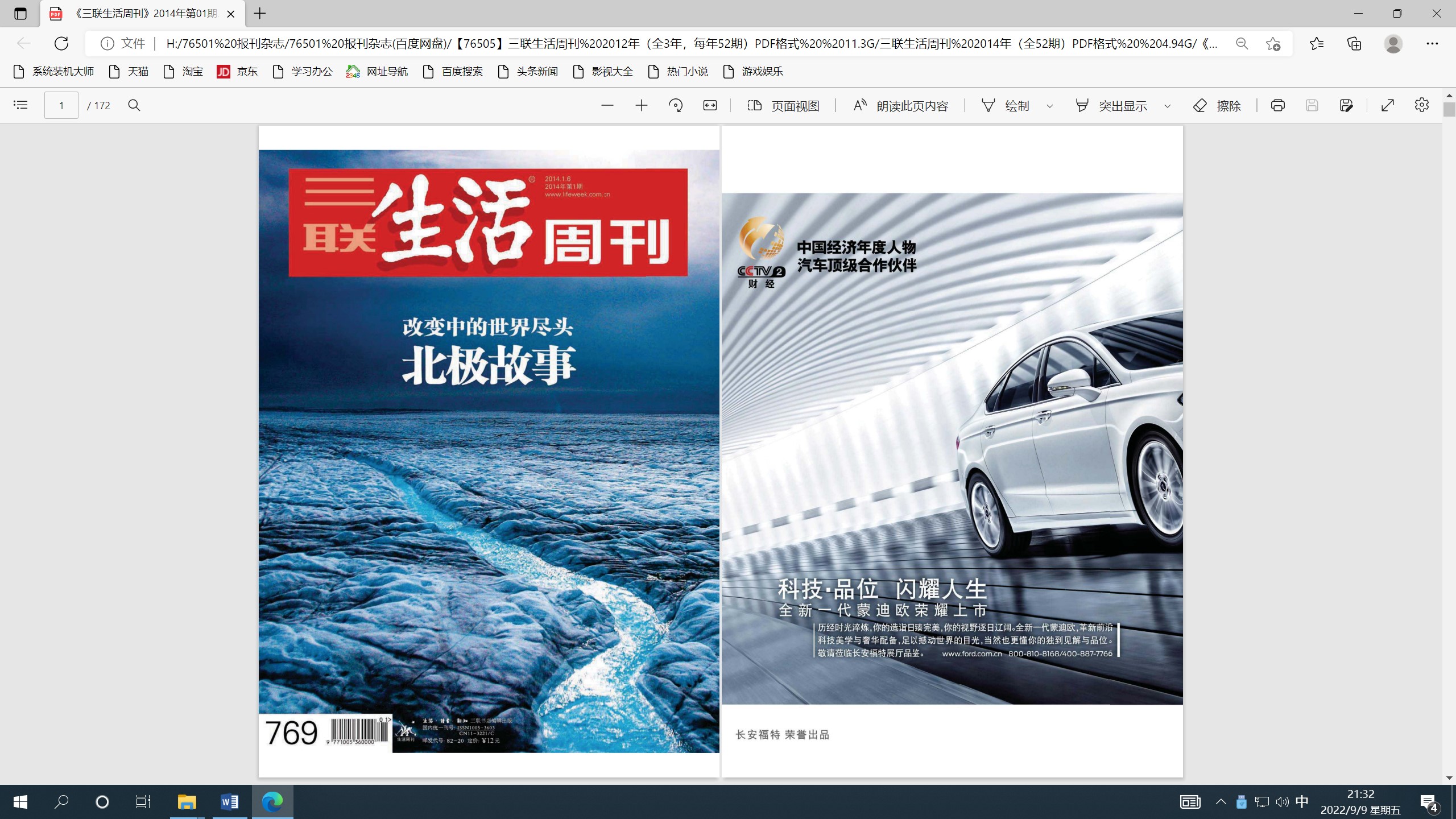Image resolution: width=1456 pixels, height=819 pixels.
Task: Open the Windows Start menu
Action: click(x=20, y=802)
